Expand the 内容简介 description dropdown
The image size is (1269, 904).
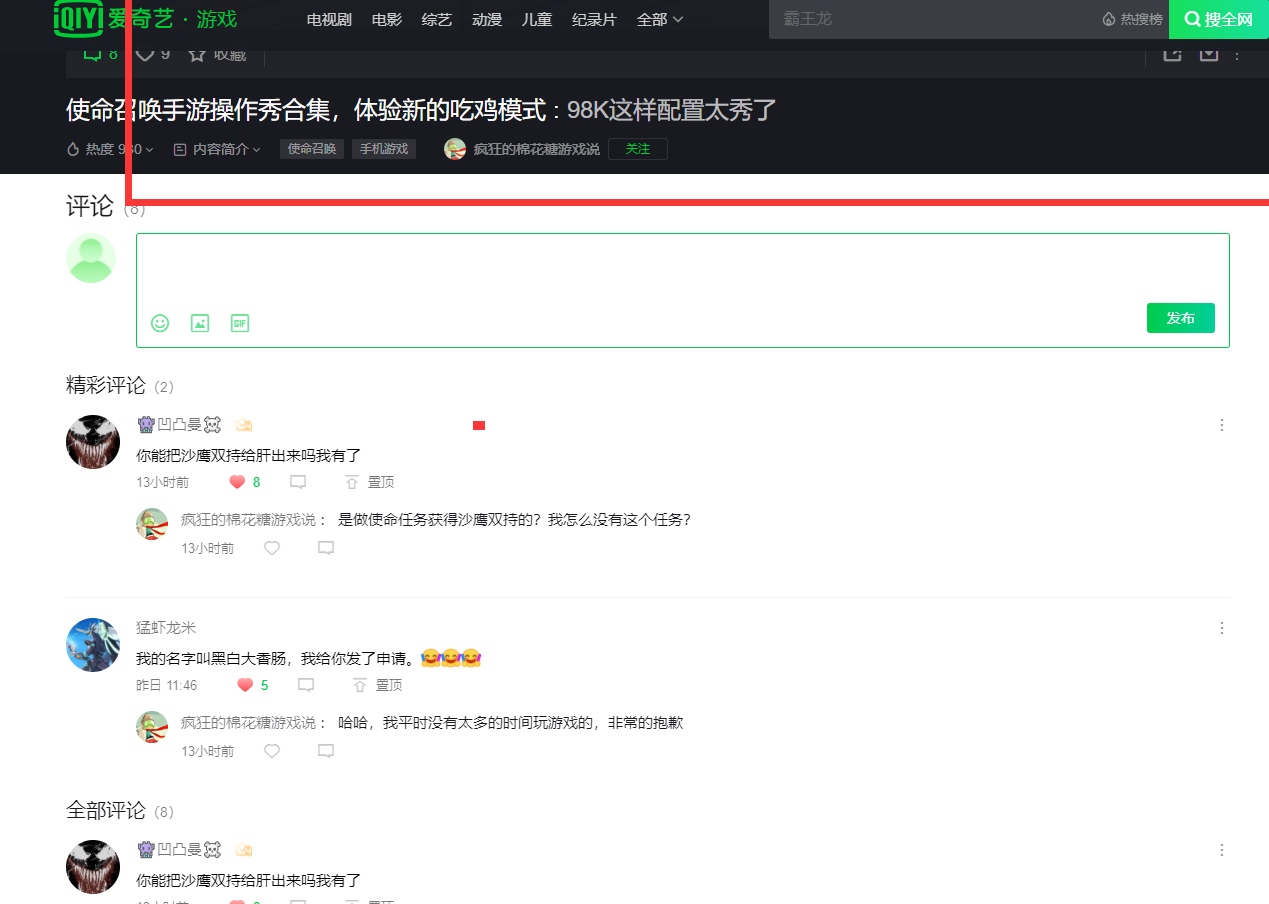[x=217, y=149]
